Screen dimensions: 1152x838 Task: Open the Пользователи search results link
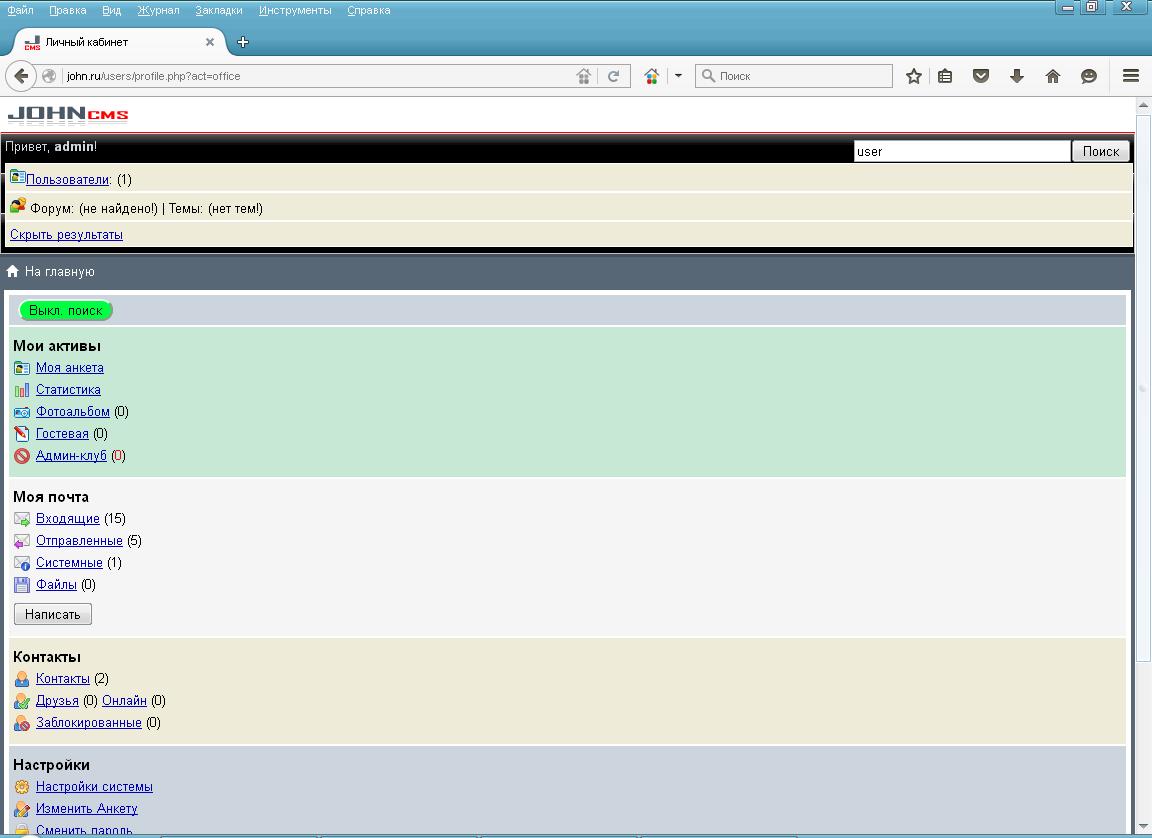68,179
